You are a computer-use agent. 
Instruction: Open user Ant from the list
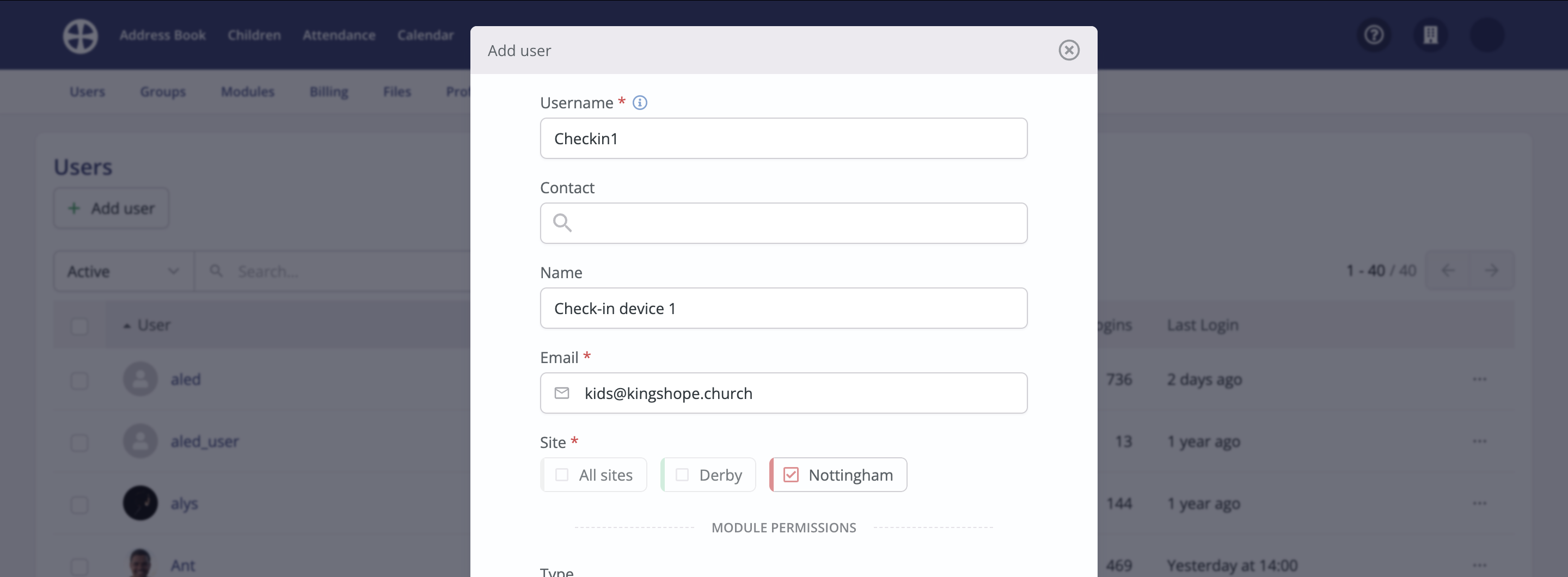(182, 566)
